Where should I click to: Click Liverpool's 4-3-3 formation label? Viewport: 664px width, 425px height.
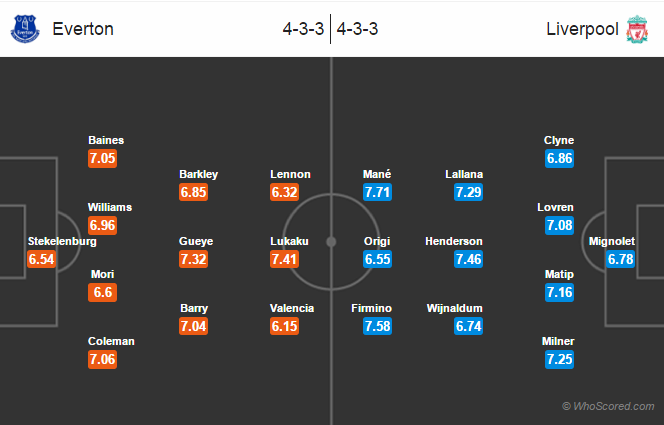[x=357, y=29]
